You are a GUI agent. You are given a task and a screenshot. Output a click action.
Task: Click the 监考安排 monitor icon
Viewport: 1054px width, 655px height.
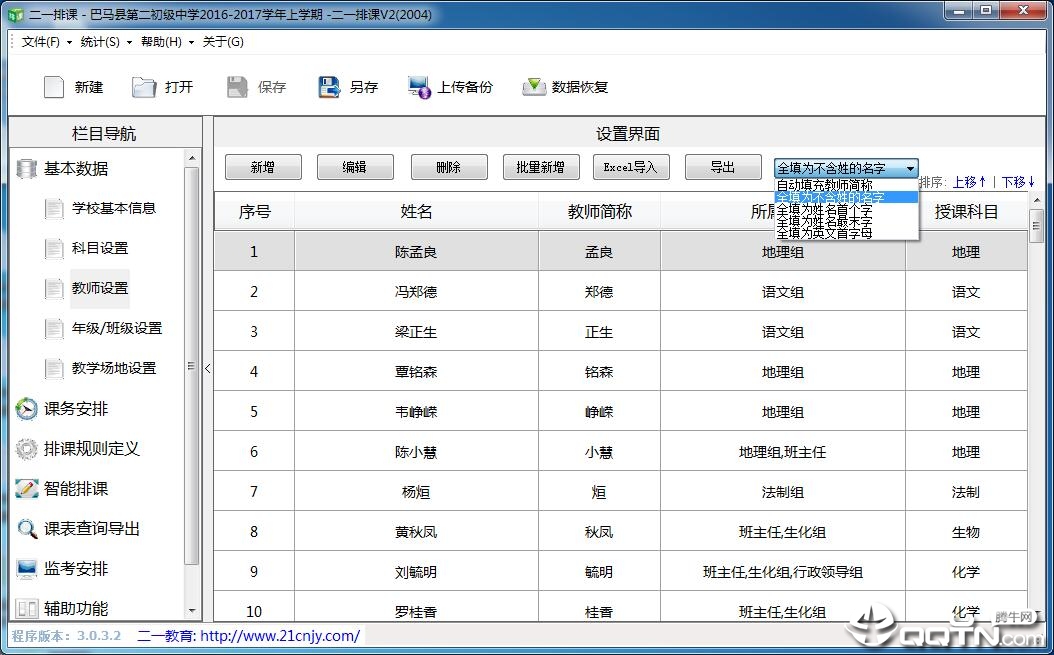[26, 569]
